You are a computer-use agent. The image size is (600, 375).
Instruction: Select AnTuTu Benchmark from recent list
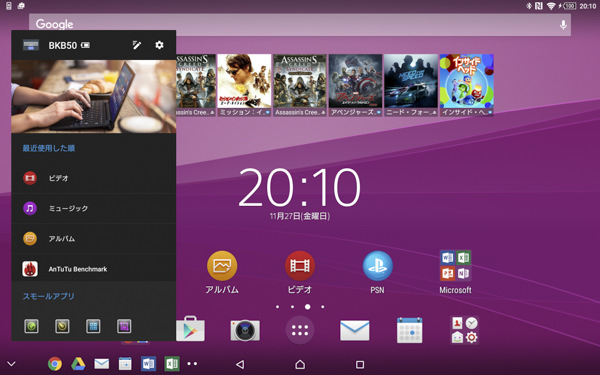(94, 269)
